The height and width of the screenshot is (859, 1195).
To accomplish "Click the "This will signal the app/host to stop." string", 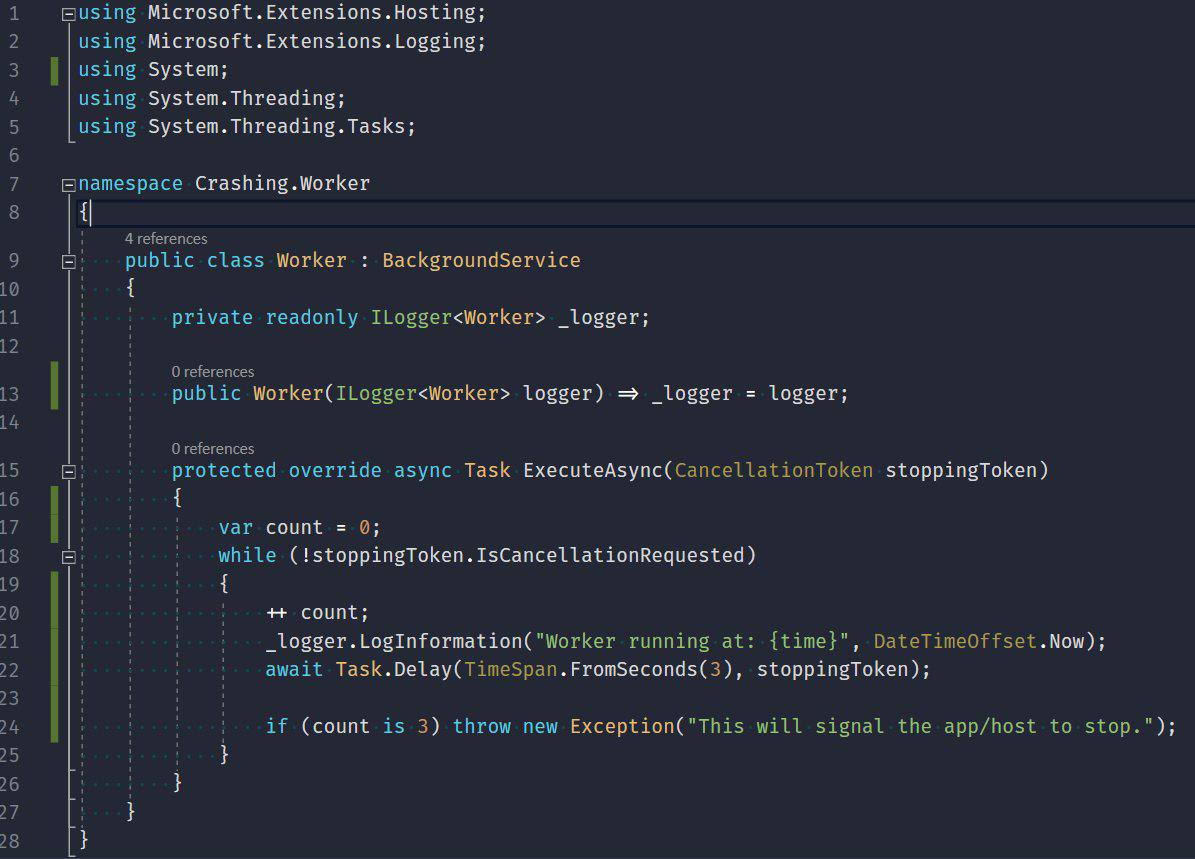I will click(920, 726).
